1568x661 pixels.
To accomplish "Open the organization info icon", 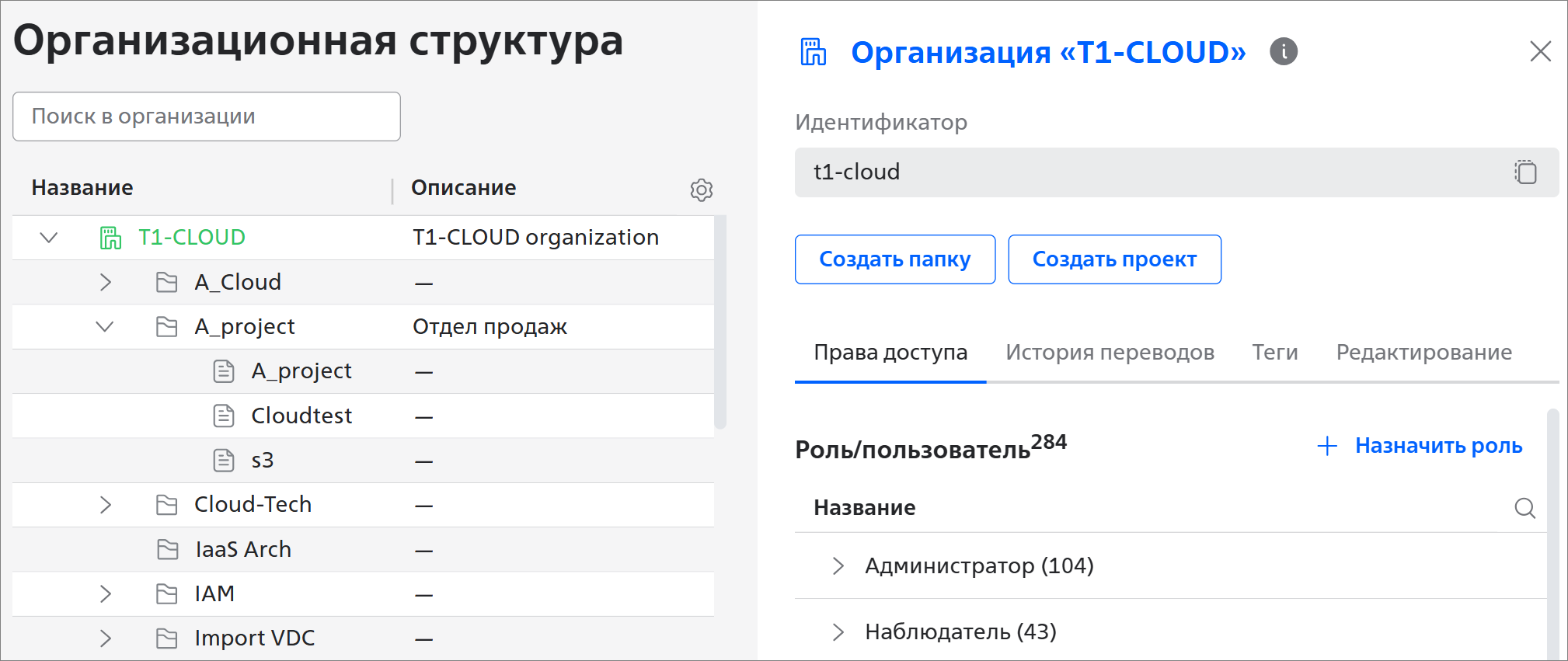I will pos(1283,52).
